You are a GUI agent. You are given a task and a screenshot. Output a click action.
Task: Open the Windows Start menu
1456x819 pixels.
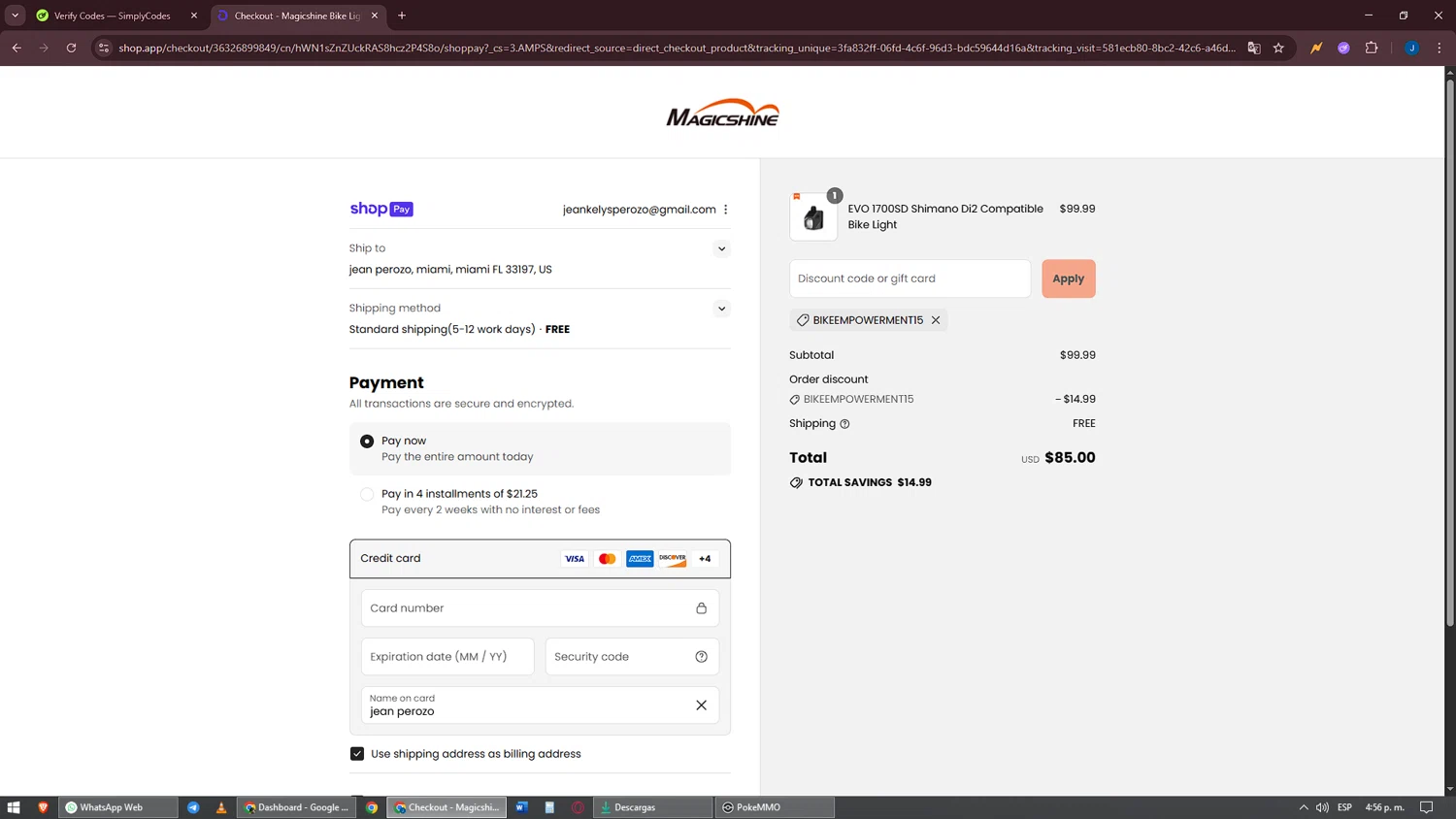(14, 807)
